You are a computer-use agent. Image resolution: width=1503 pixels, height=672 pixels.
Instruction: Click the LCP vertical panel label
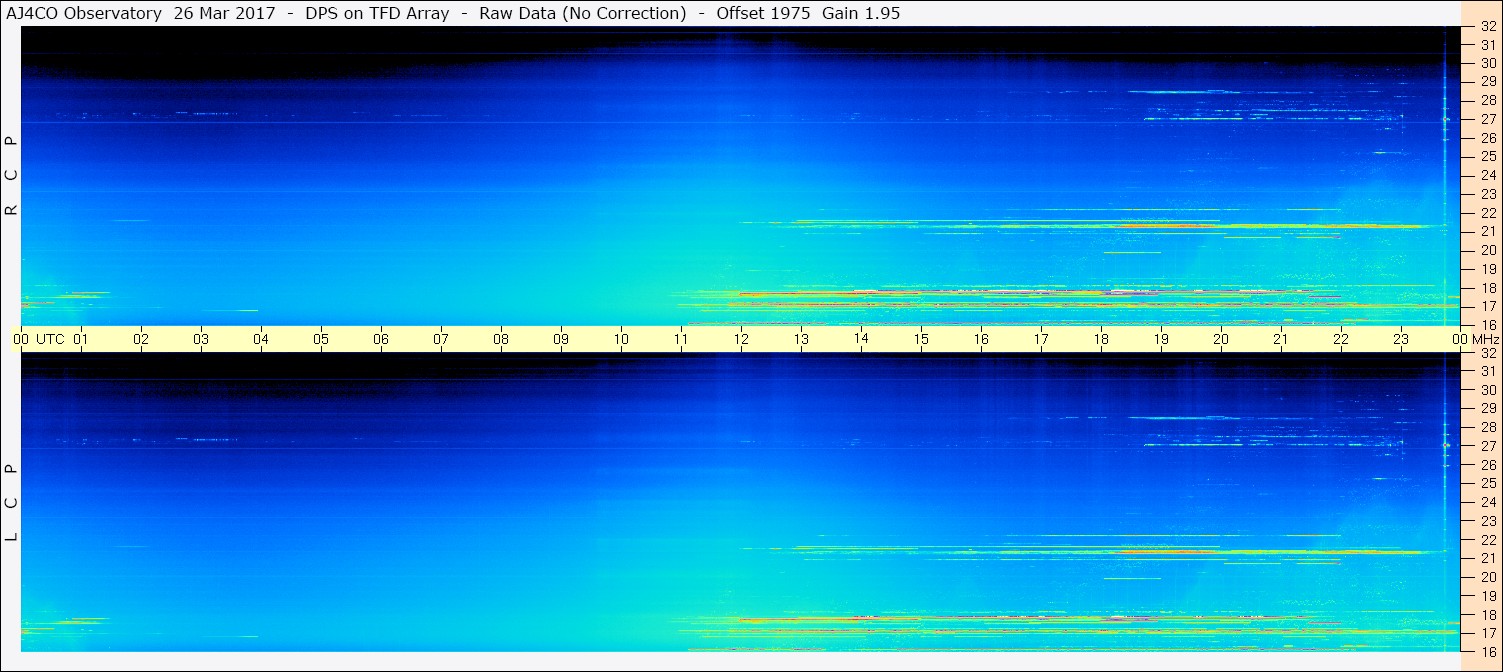[x=11, y=502]
